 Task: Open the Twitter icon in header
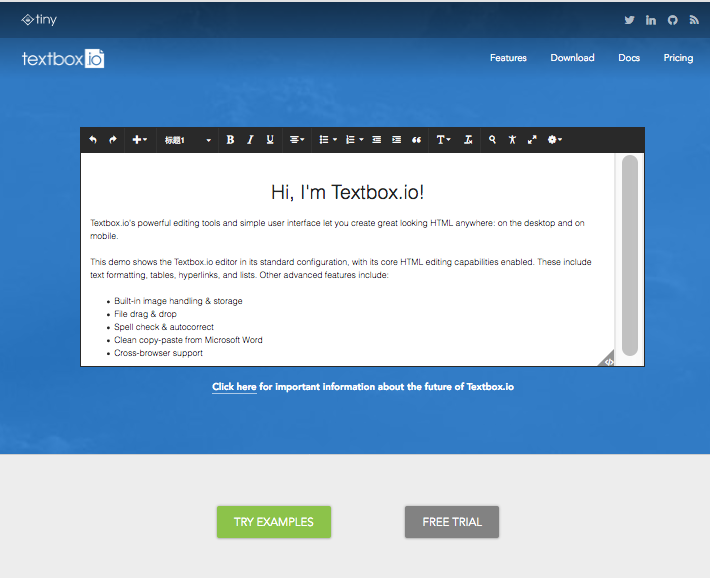tap(629, 20)
